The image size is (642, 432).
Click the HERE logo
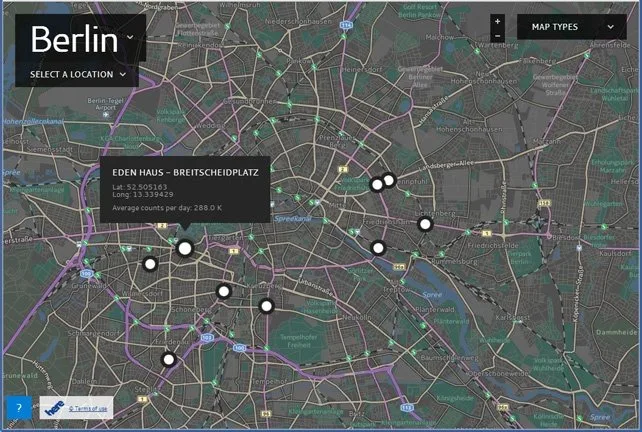54,408
